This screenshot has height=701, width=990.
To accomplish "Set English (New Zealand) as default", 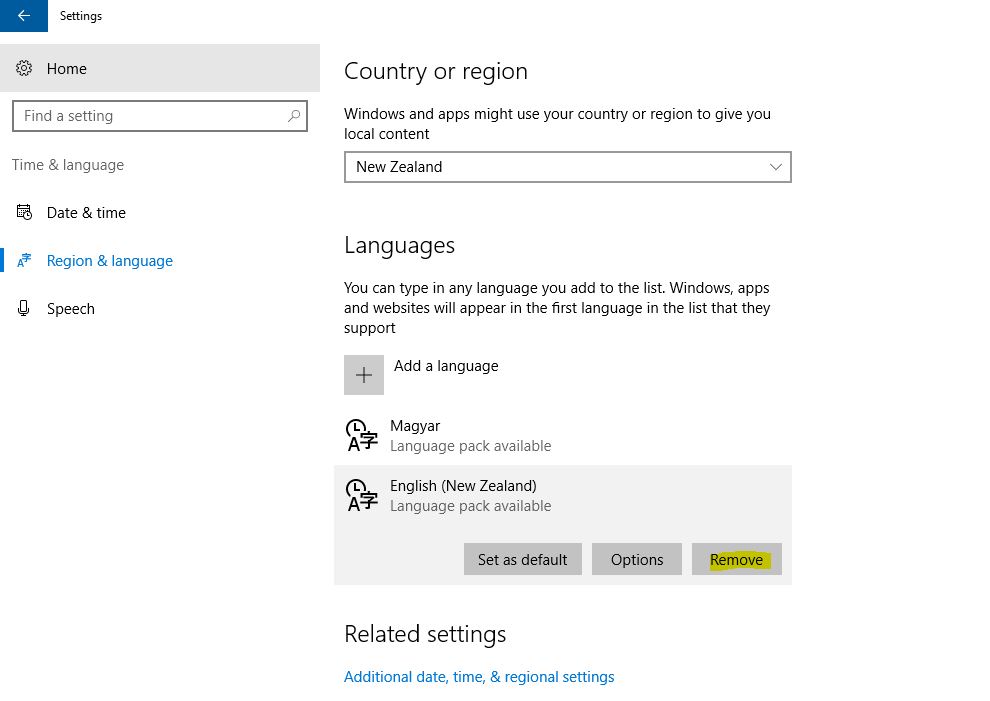I will point(523,560).
